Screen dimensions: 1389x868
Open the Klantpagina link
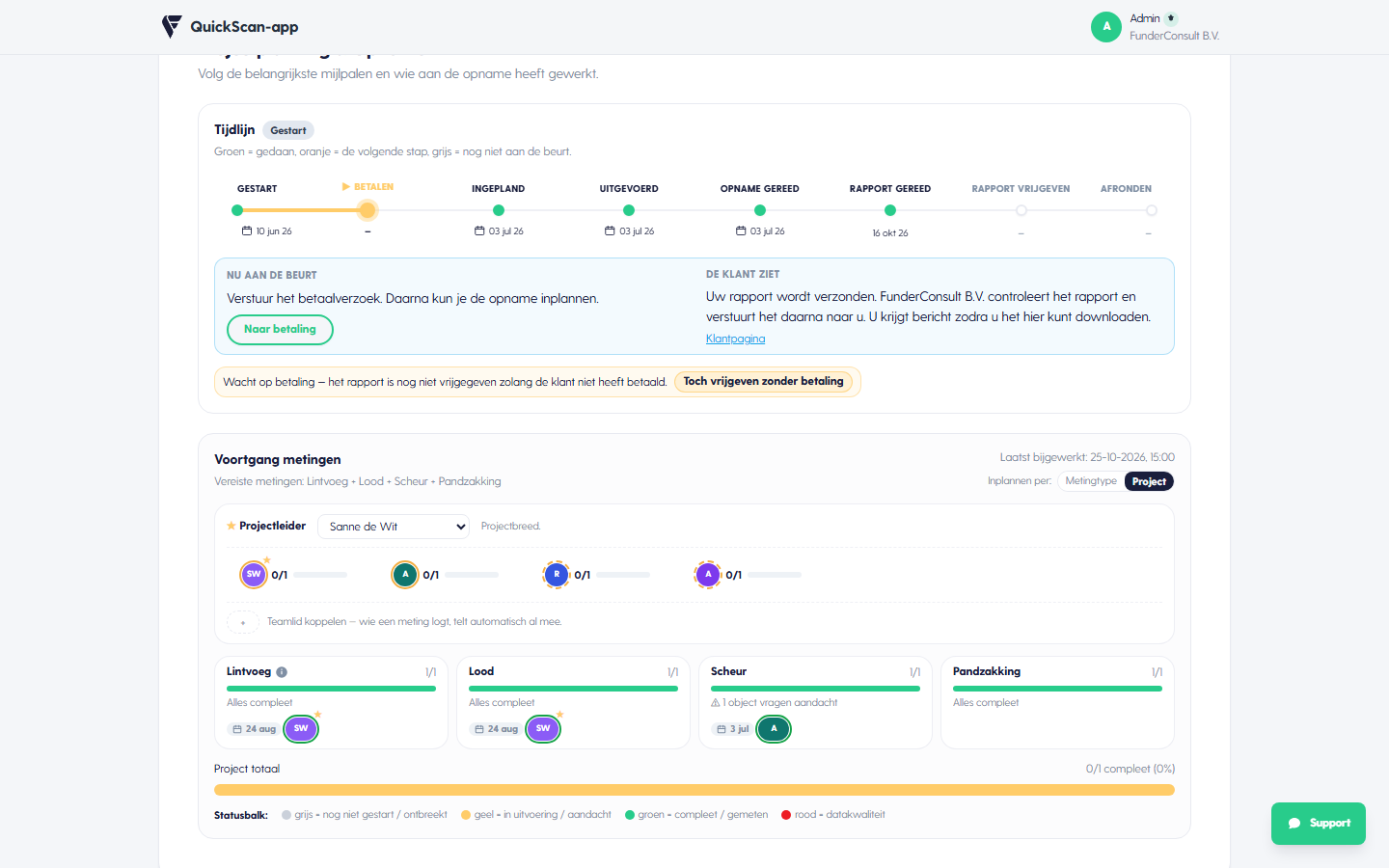735,339
